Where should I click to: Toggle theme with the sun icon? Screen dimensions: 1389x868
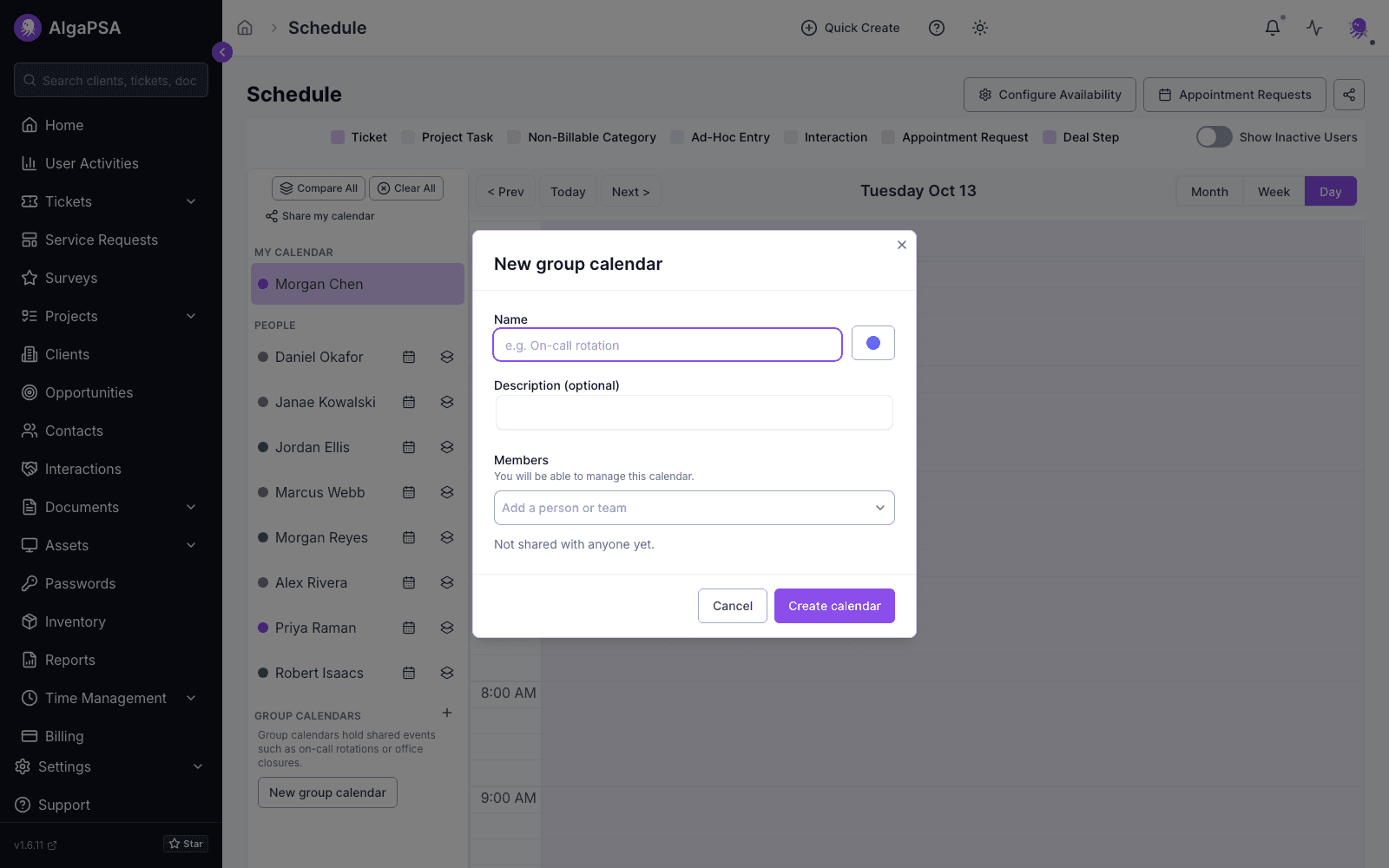tap(980, 28)
